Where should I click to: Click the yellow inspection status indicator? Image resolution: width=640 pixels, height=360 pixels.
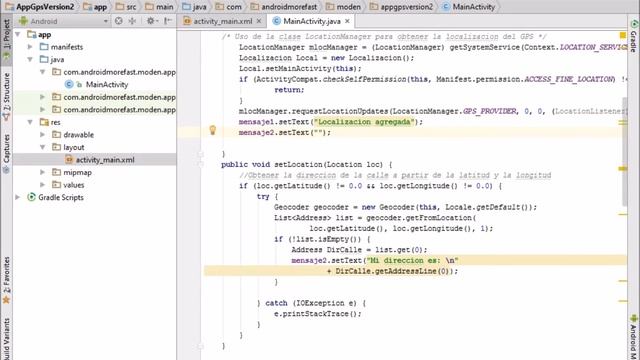click(x=622, y=36)
